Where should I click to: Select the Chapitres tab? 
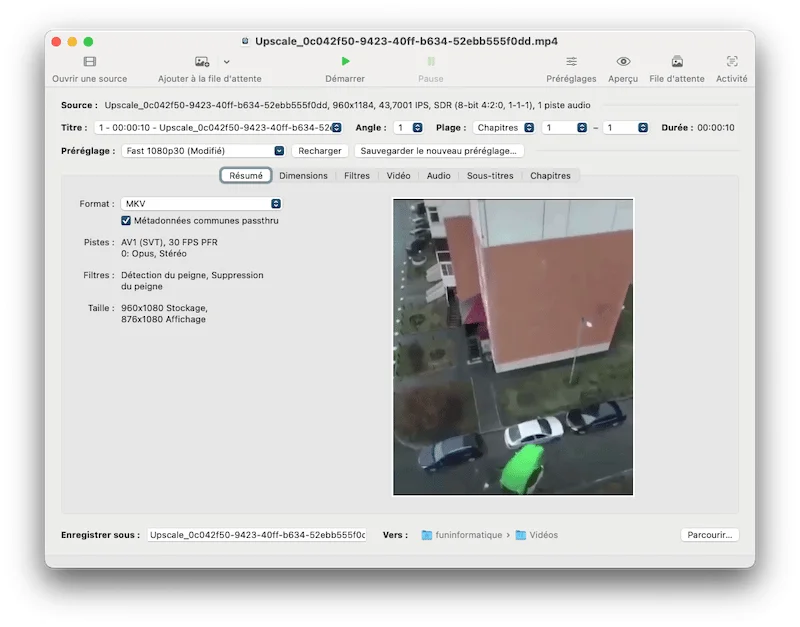550,175
